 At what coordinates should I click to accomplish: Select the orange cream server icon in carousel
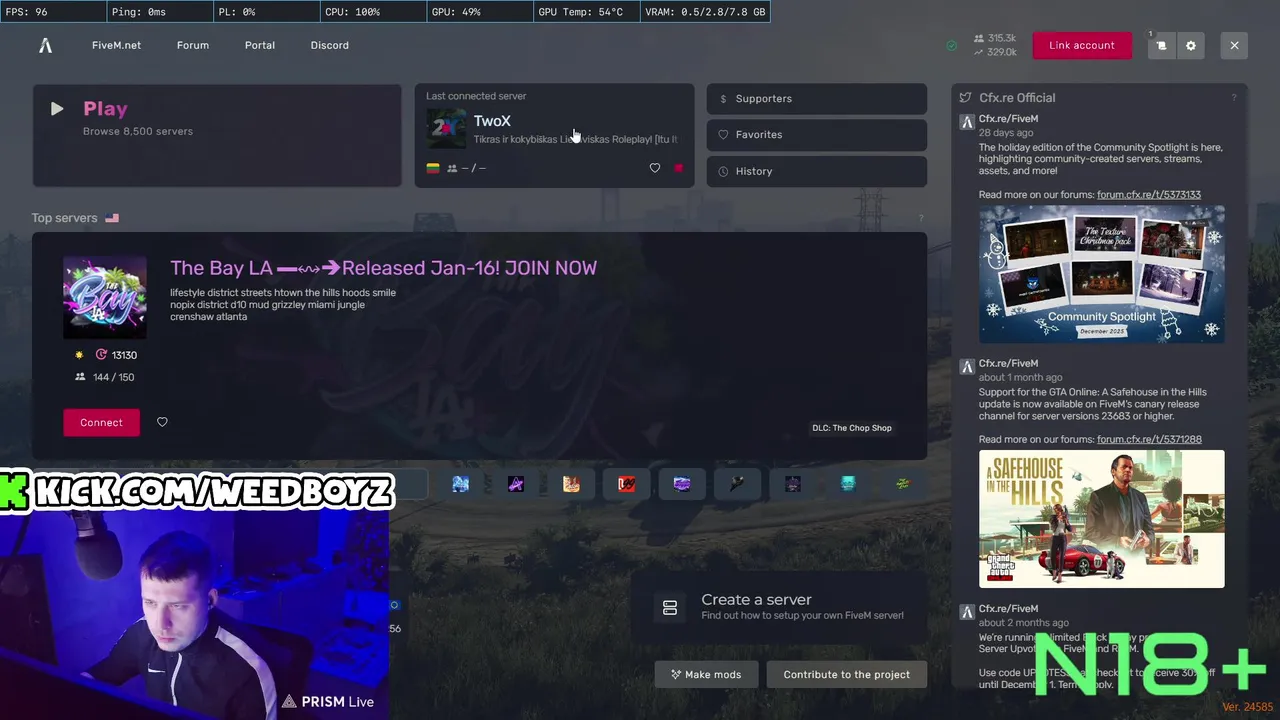pos(571,484)
